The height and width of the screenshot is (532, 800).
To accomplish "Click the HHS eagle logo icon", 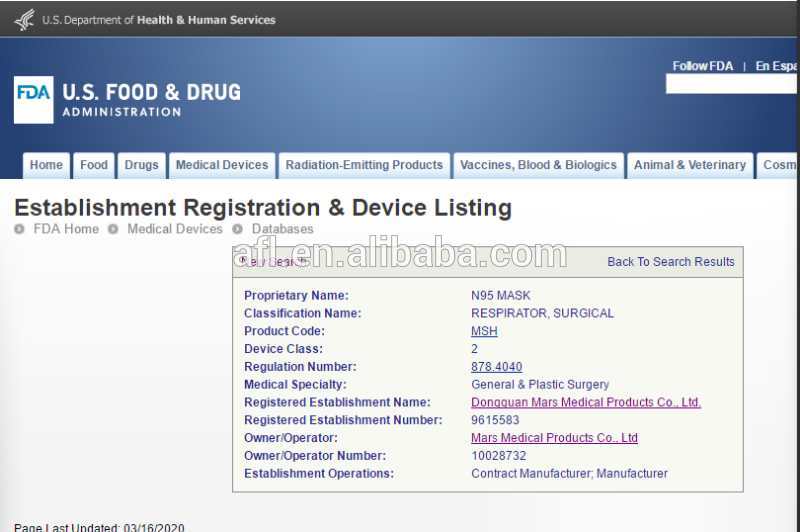I will [24, 20].
